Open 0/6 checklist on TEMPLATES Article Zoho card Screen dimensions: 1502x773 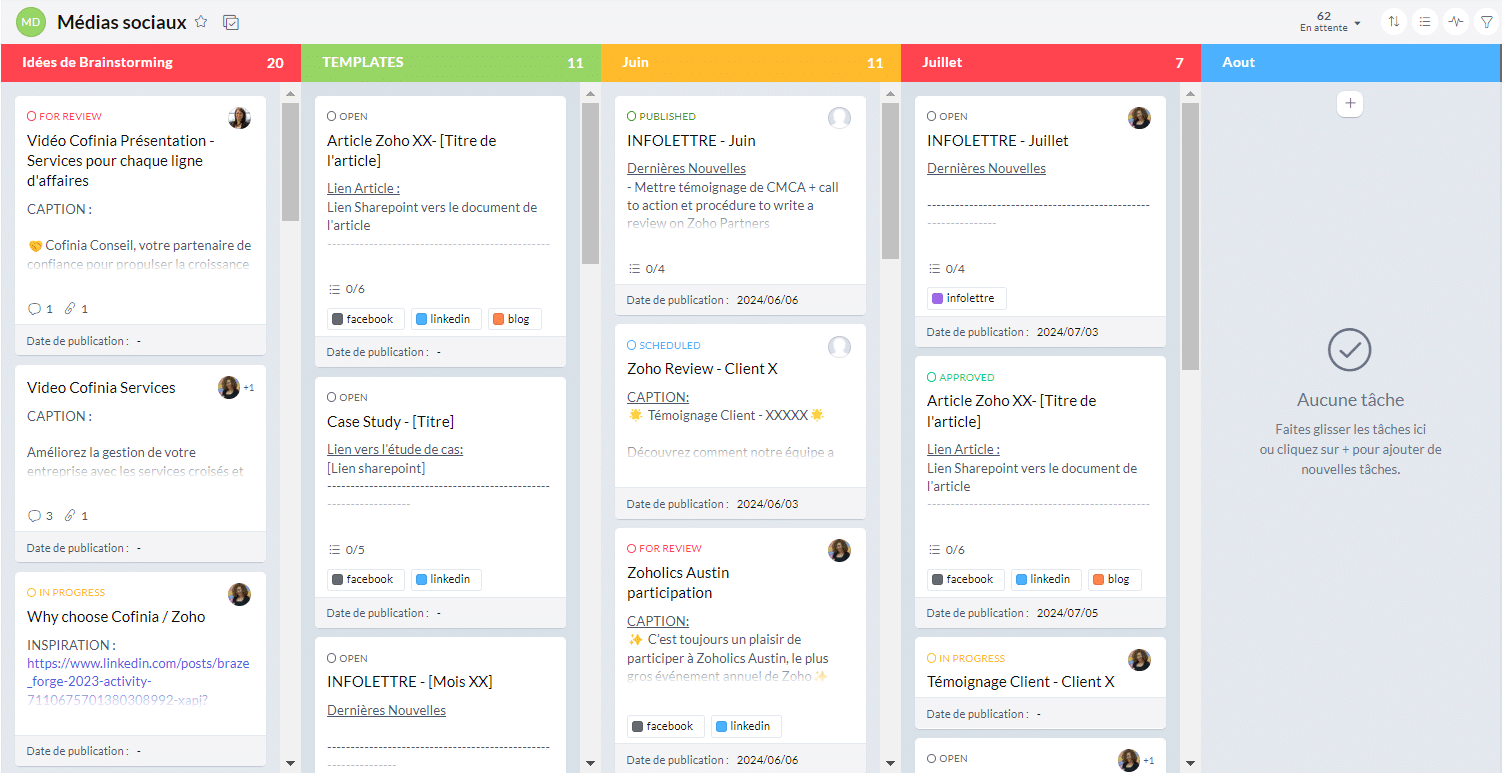(x=346, y=289)
